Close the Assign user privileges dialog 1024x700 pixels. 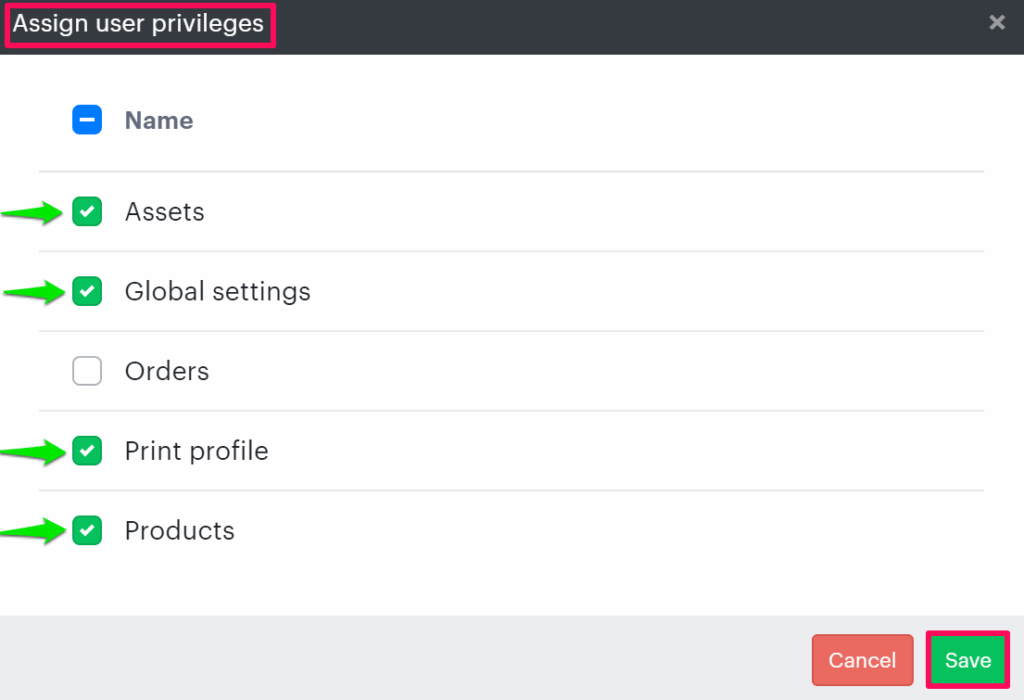pyautogui.click(x=996, y=22)
